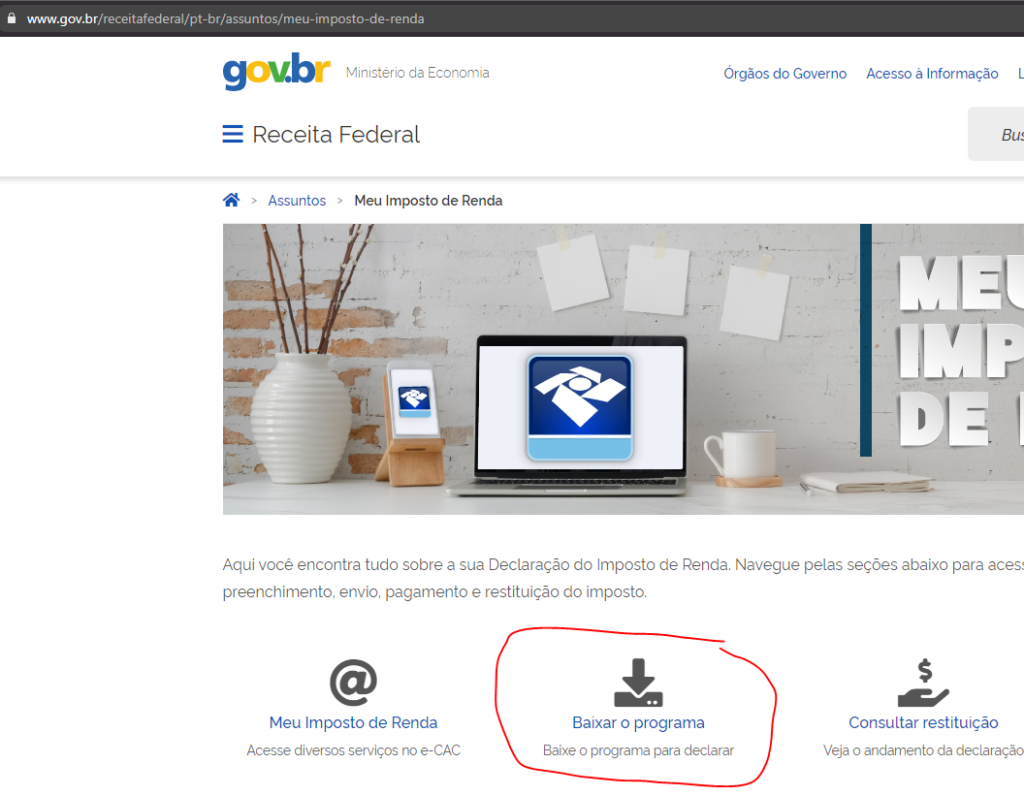Click the hand with dollar sign icon
Image resolution: width=1024 pixels, height=796 pixels.
[923, 683]
